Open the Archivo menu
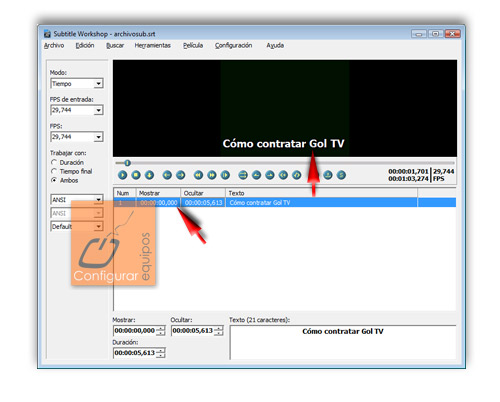 [54, 45]
